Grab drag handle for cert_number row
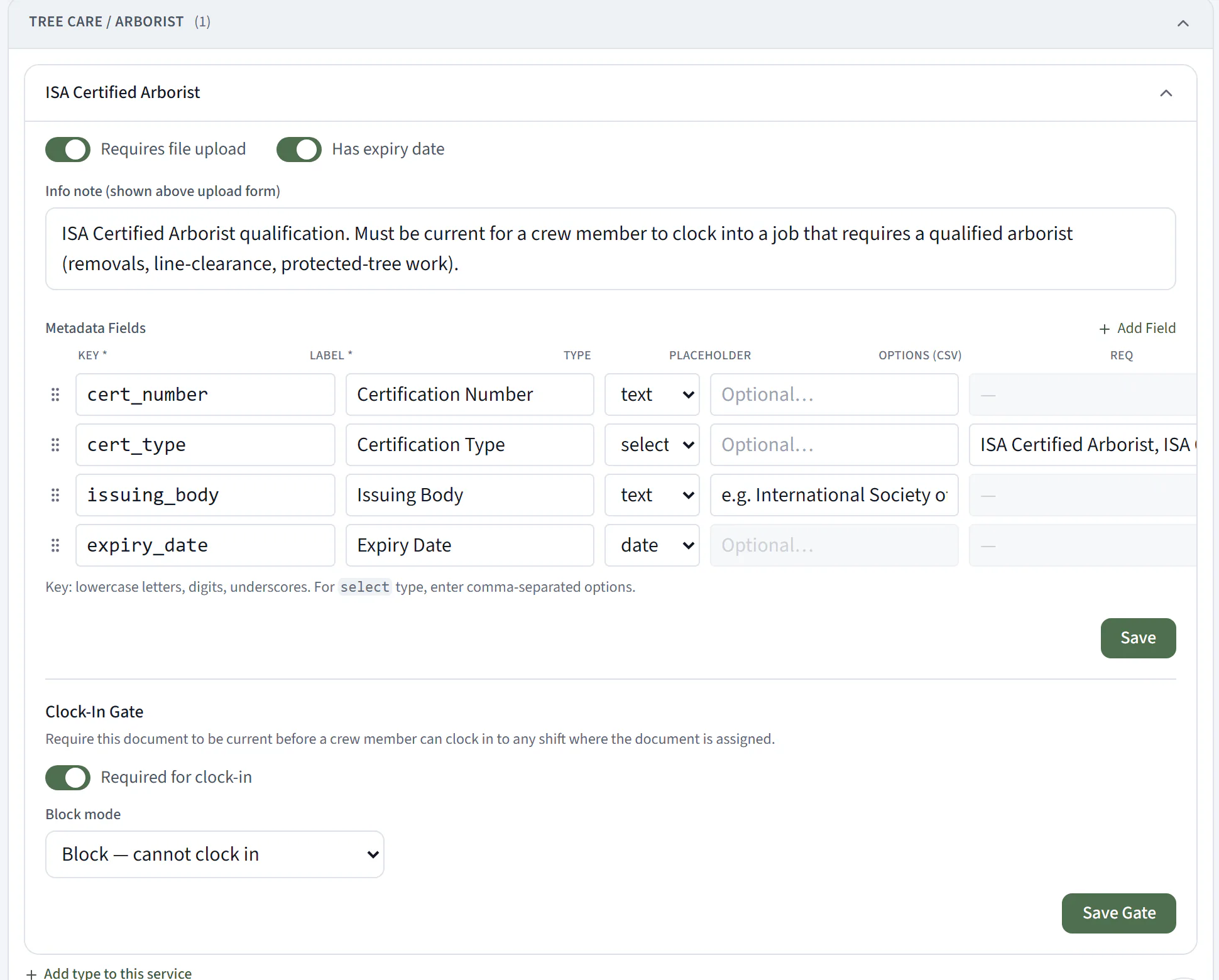The height and width of the screenshot is (980, 1219). click(x=55, y=395)
